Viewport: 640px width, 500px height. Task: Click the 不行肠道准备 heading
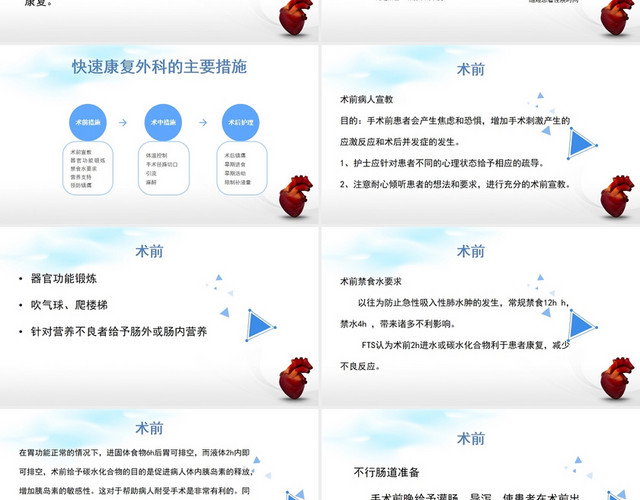click(387, 473)
